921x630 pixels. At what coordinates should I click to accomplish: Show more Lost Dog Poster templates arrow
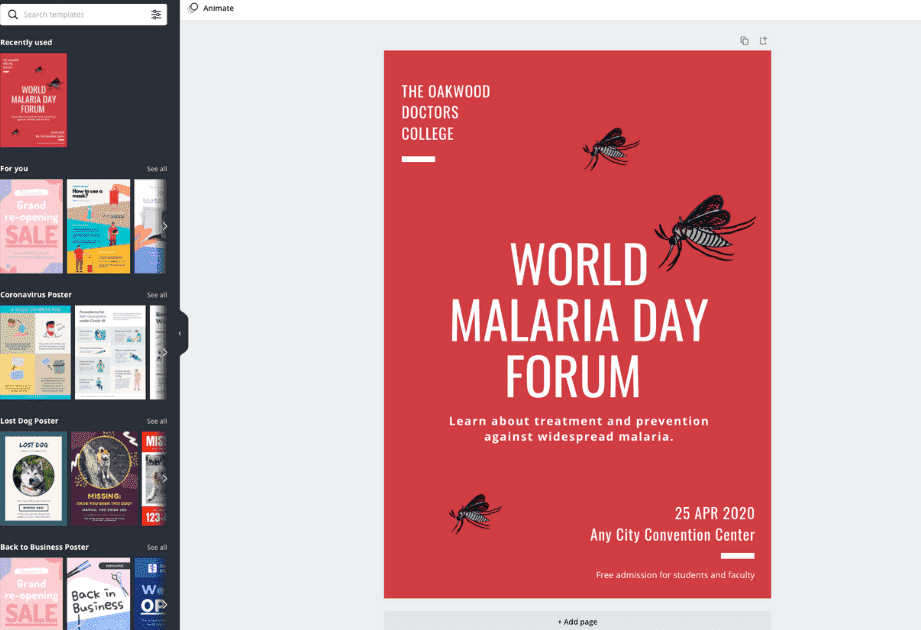(x=164, y=478)
